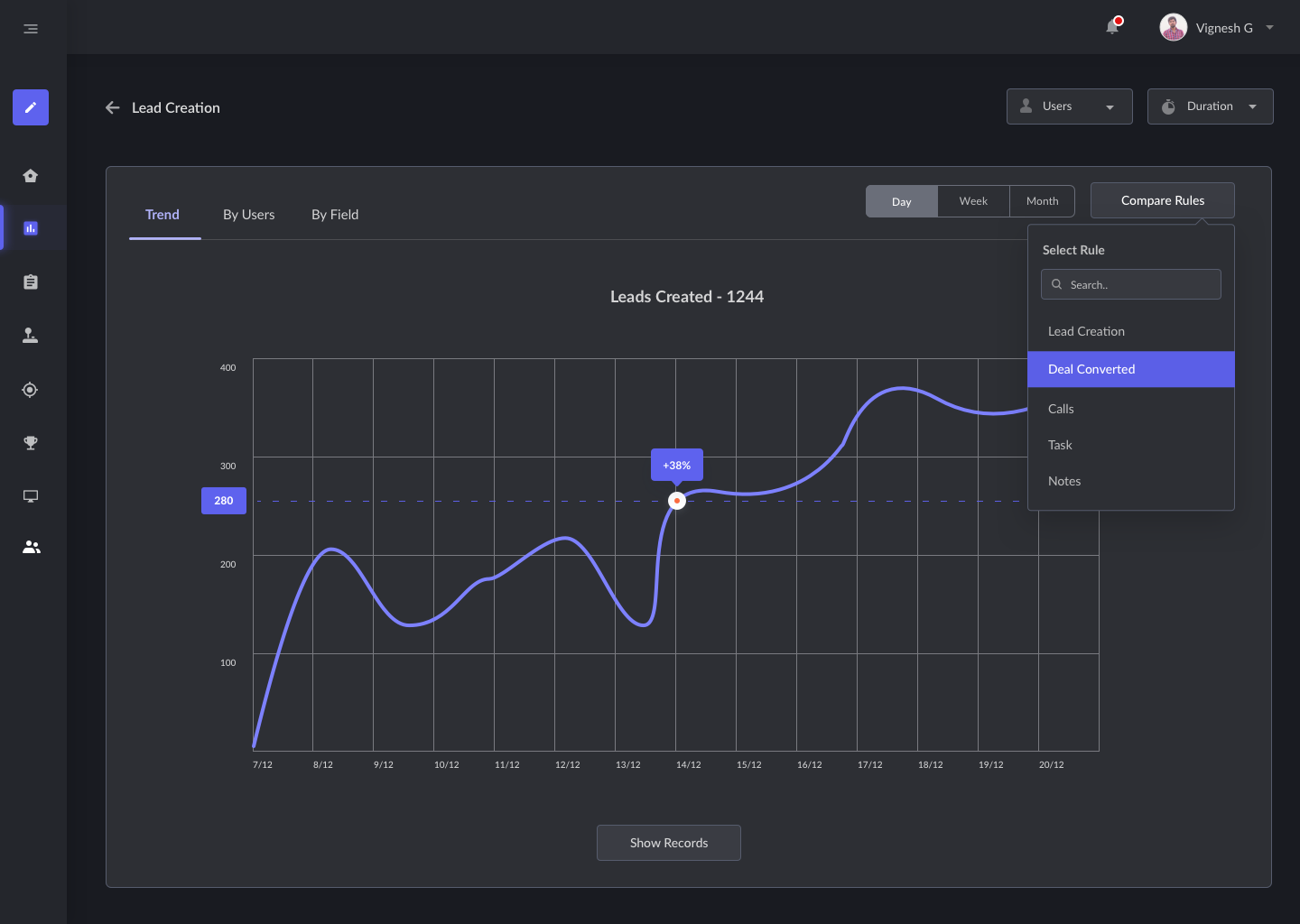Choose Lead Creation from rule list

(x=1131, y=331)
